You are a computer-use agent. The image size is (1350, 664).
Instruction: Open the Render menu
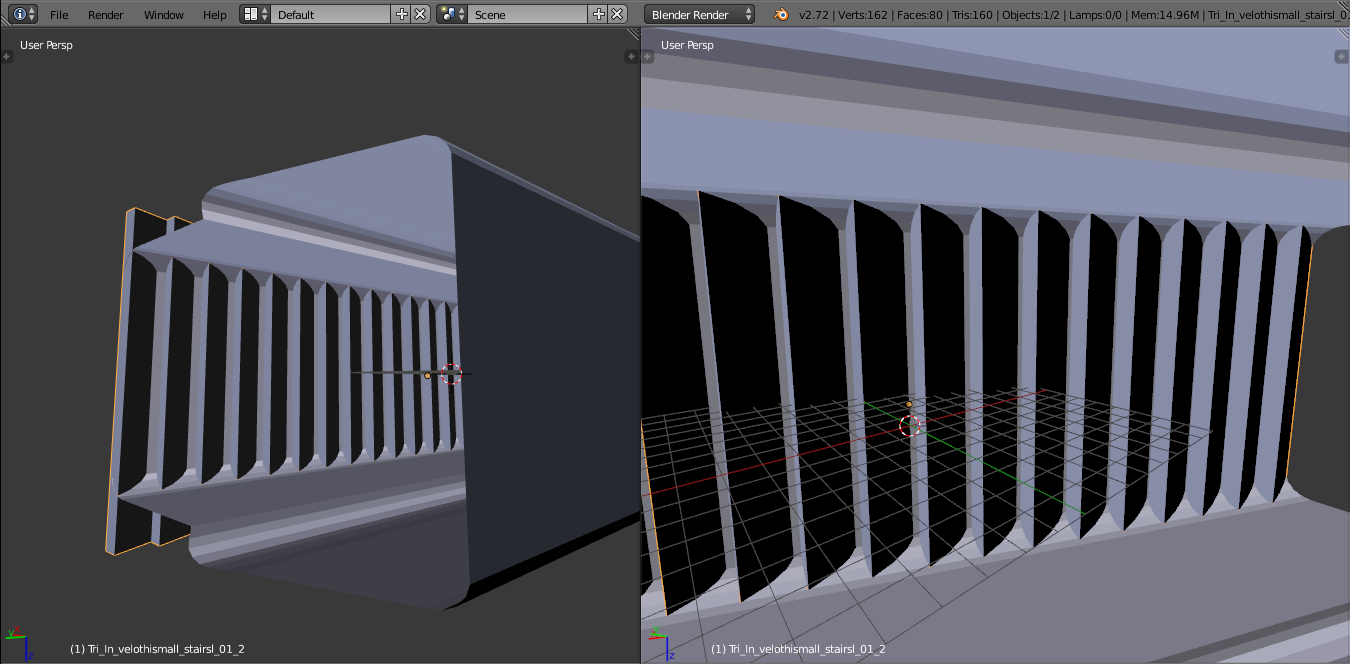tap(106, 15)
